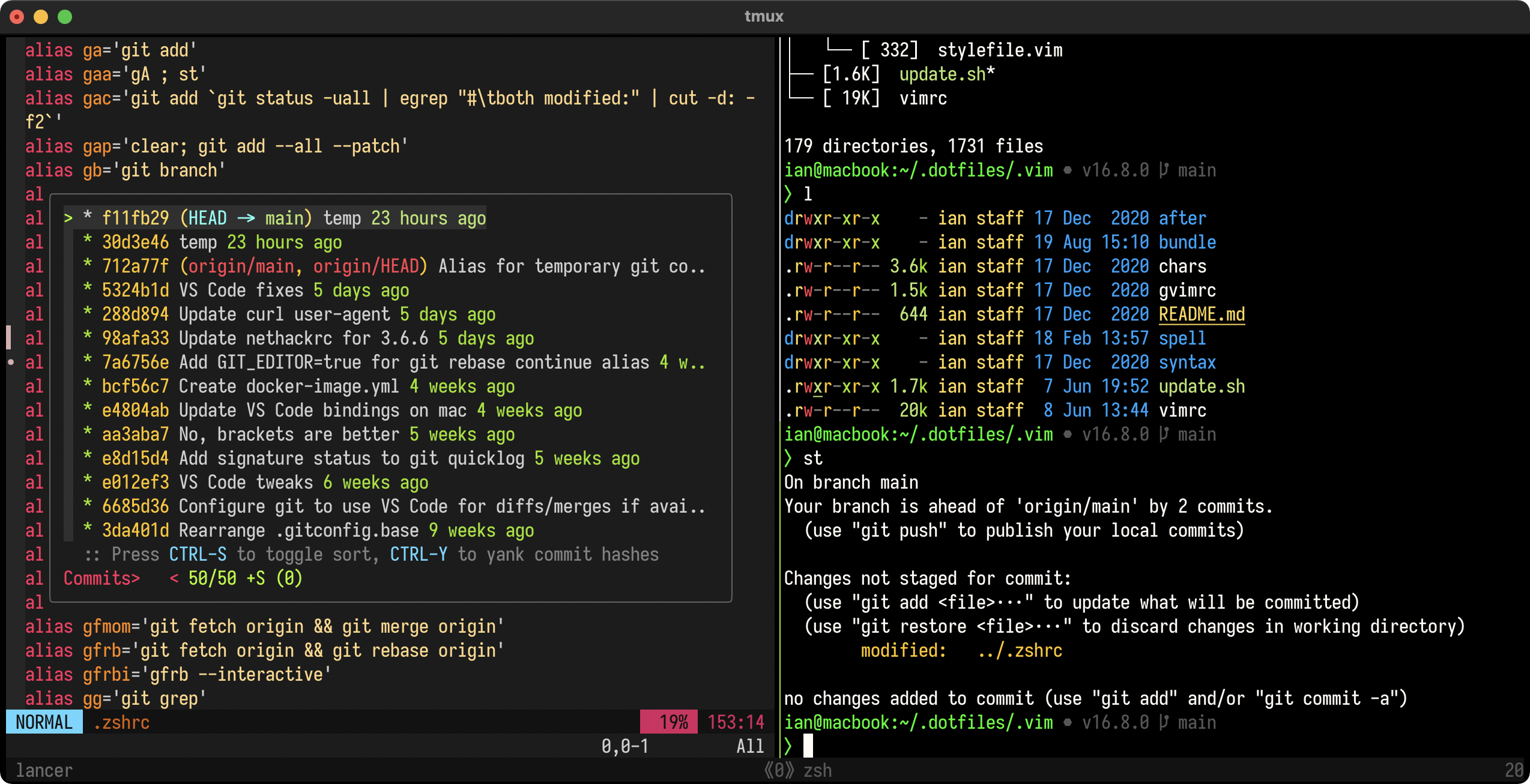Click the dot sign marker in the left gutter

(x=11, y=362)
